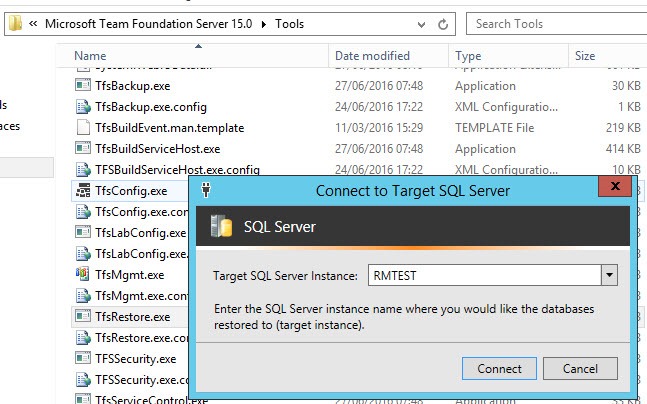Select the TfsBackup.exe application icon
The image size is (647, 404).
(x=83, y=85)
